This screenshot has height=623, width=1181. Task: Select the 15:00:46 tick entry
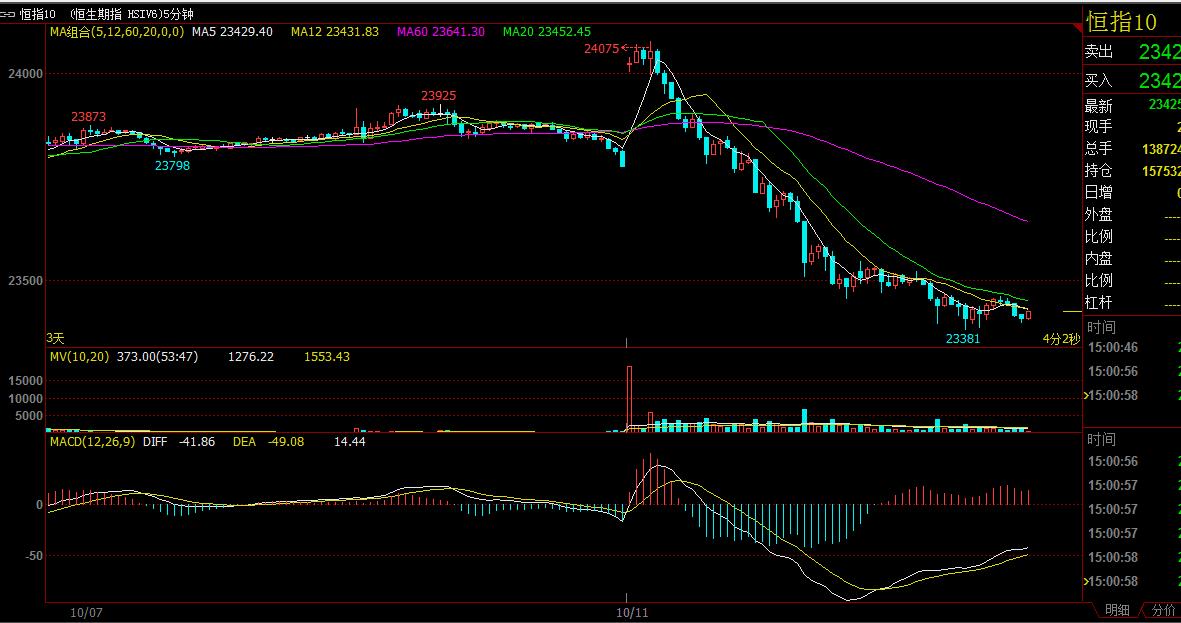1113,347
